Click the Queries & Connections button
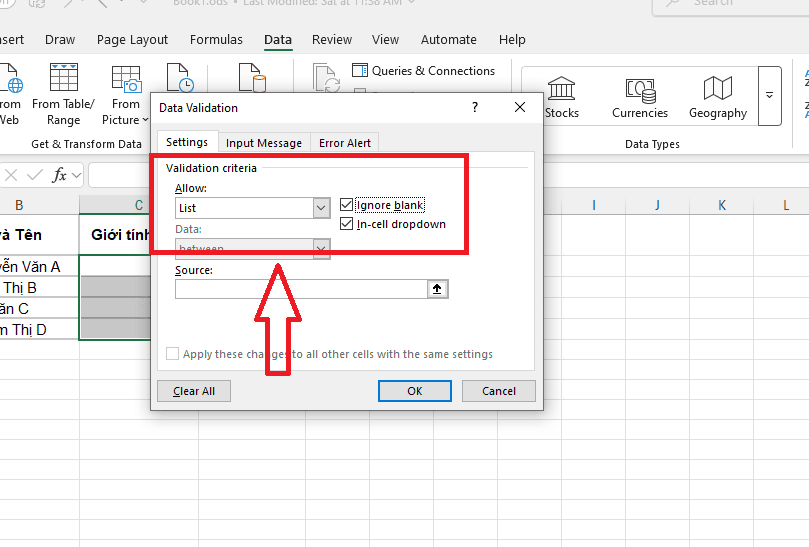The height and width of the screenshot is (547, 809). click(423, 71)
